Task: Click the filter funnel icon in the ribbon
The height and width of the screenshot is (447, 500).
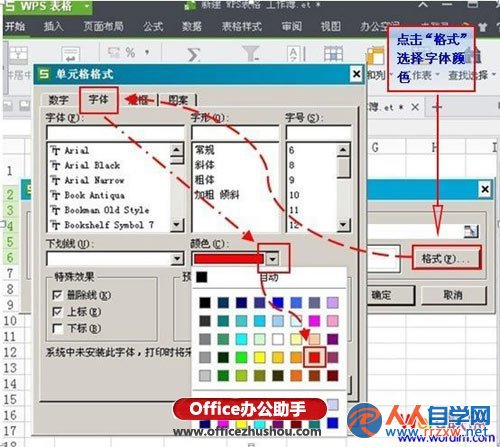Action: [x=251, y=53]
